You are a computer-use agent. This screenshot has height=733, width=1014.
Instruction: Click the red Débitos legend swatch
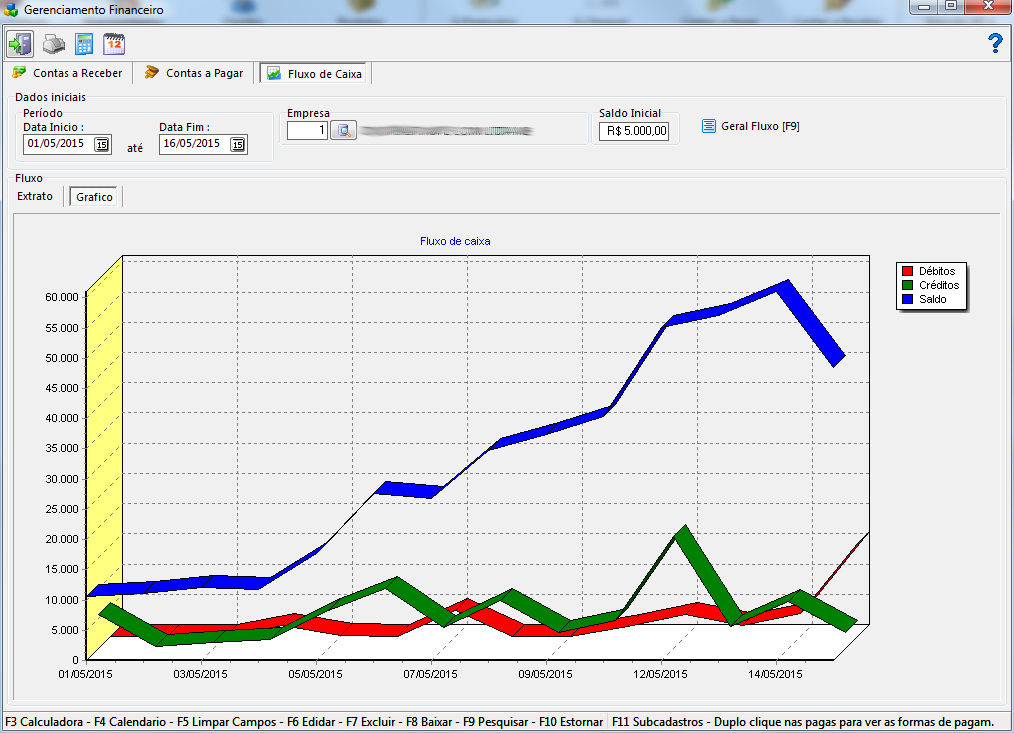coord(908,271)
